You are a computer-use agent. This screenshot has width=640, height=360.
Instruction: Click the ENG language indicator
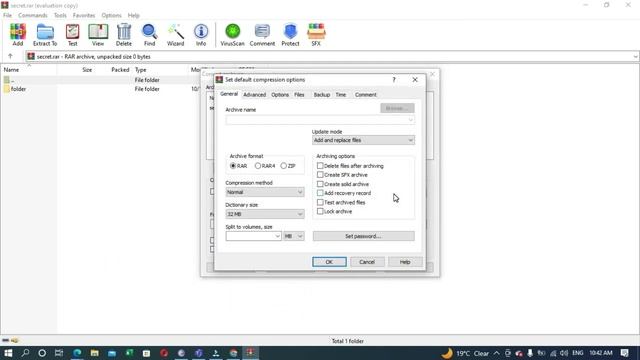tap(578, 353)
